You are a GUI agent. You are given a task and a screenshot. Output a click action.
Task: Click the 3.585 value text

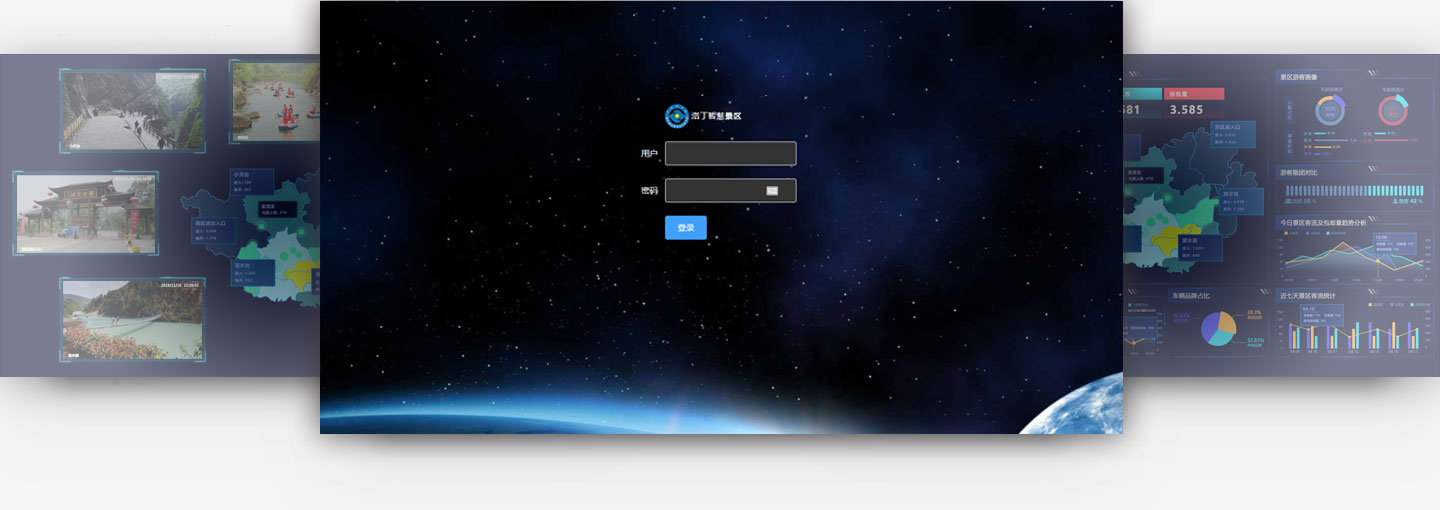(x=1186, y=110)
